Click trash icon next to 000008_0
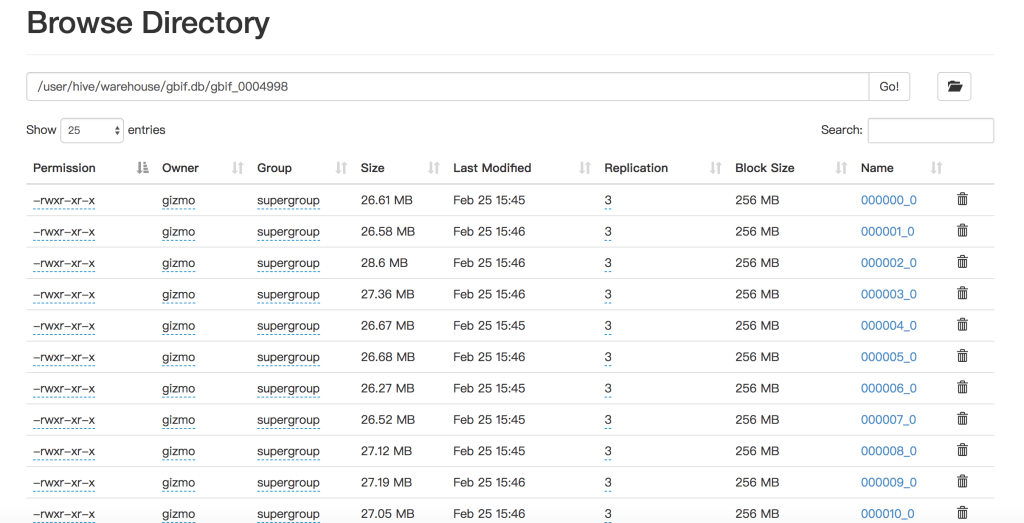This screenshot has width=1024, height=523. coord(962,451)
